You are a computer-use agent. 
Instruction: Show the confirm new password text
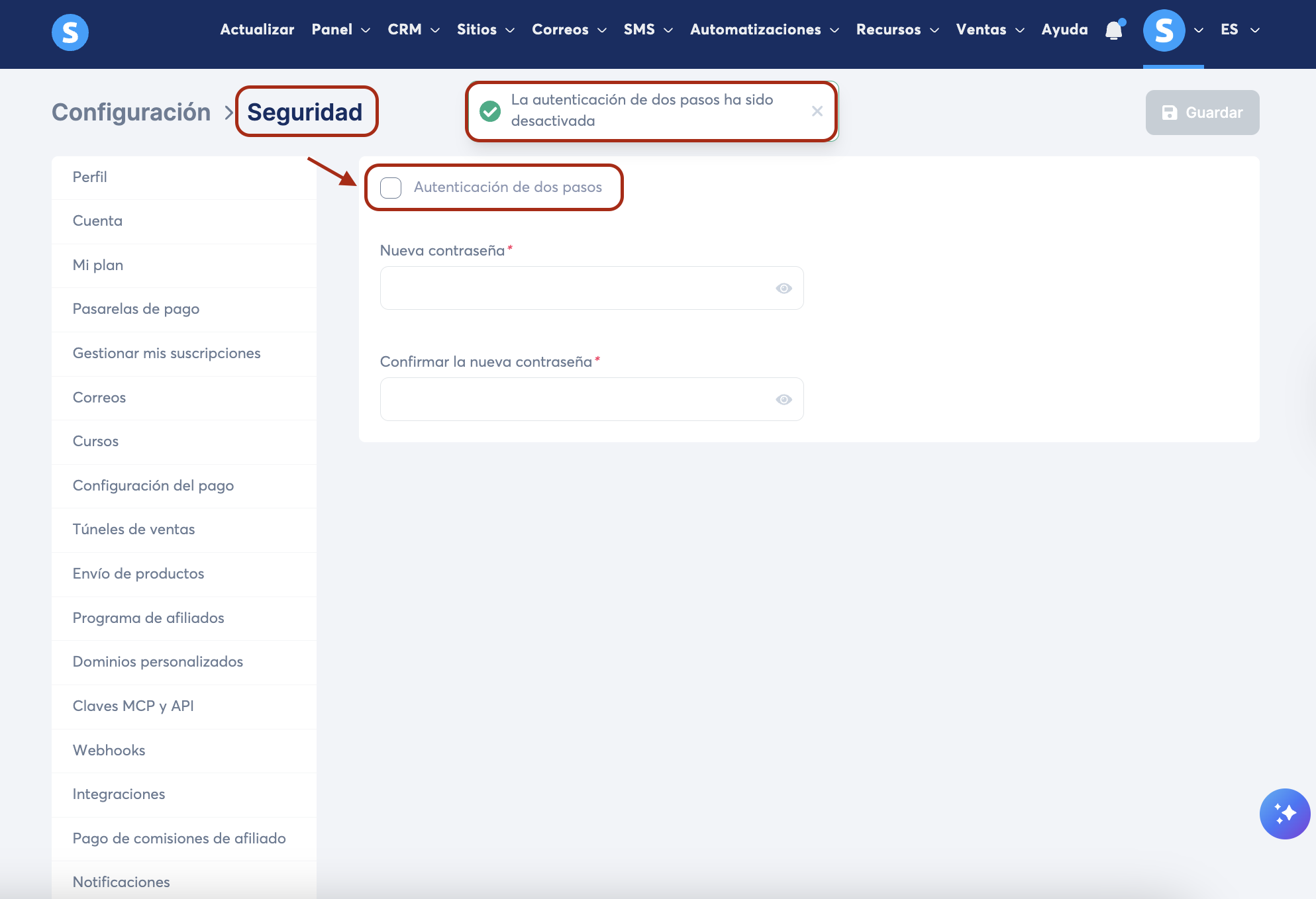tap(784, 400)
